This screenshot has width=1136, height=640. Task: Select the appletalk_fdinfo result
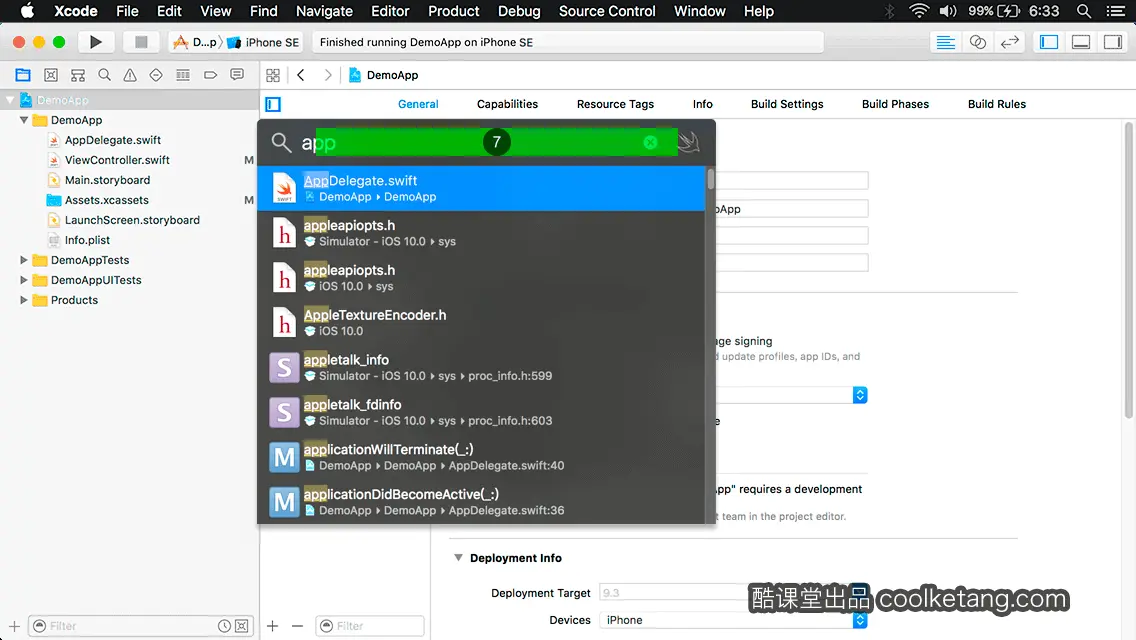481,412
